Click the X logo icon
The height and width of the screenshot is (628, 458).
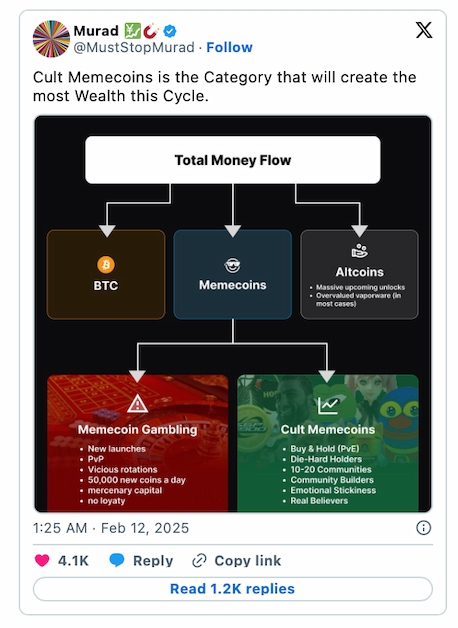point(424,30)
